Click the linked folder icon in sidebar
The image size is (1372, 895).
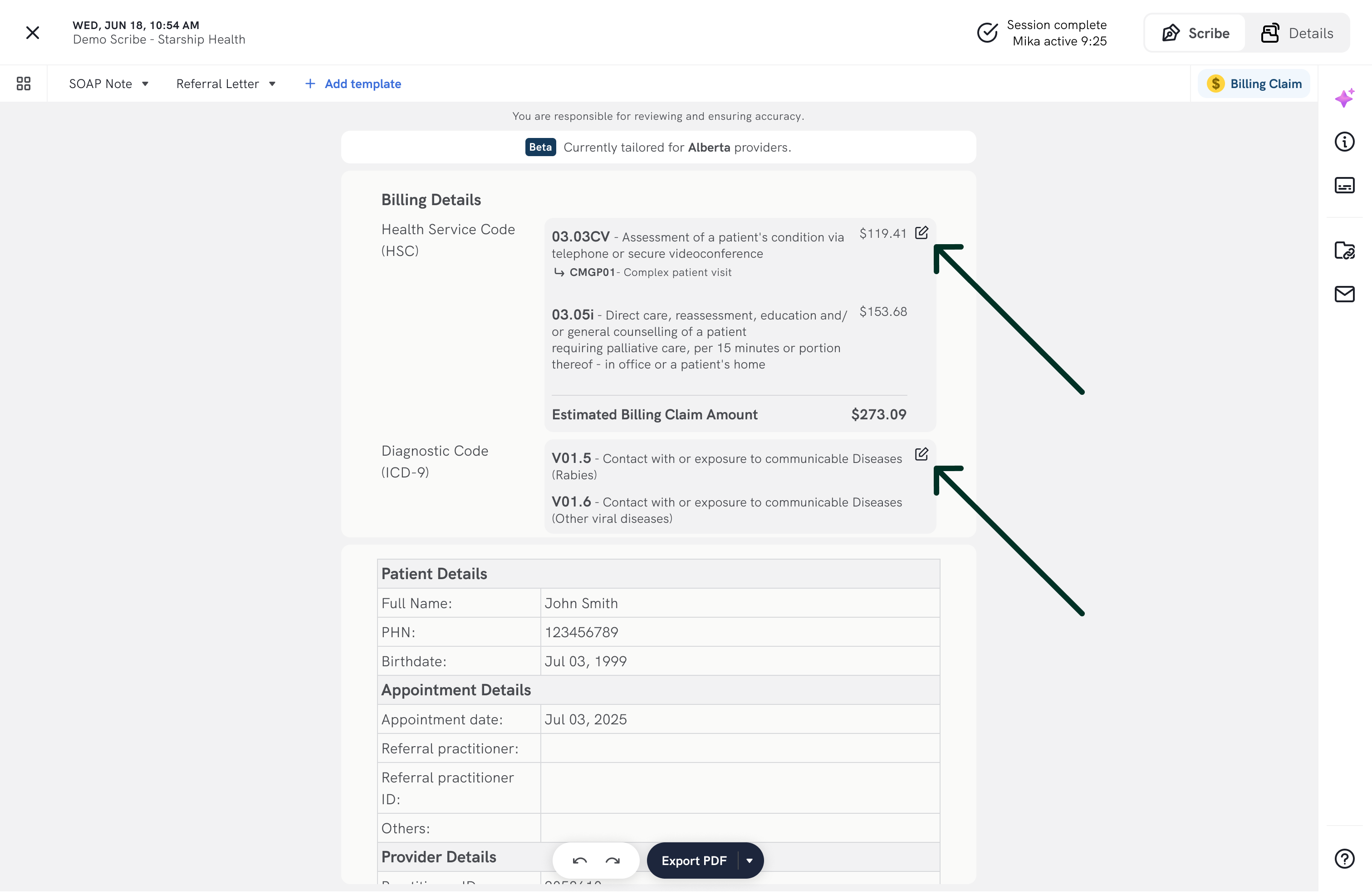pyautogui.click(x=1344, y=250)
